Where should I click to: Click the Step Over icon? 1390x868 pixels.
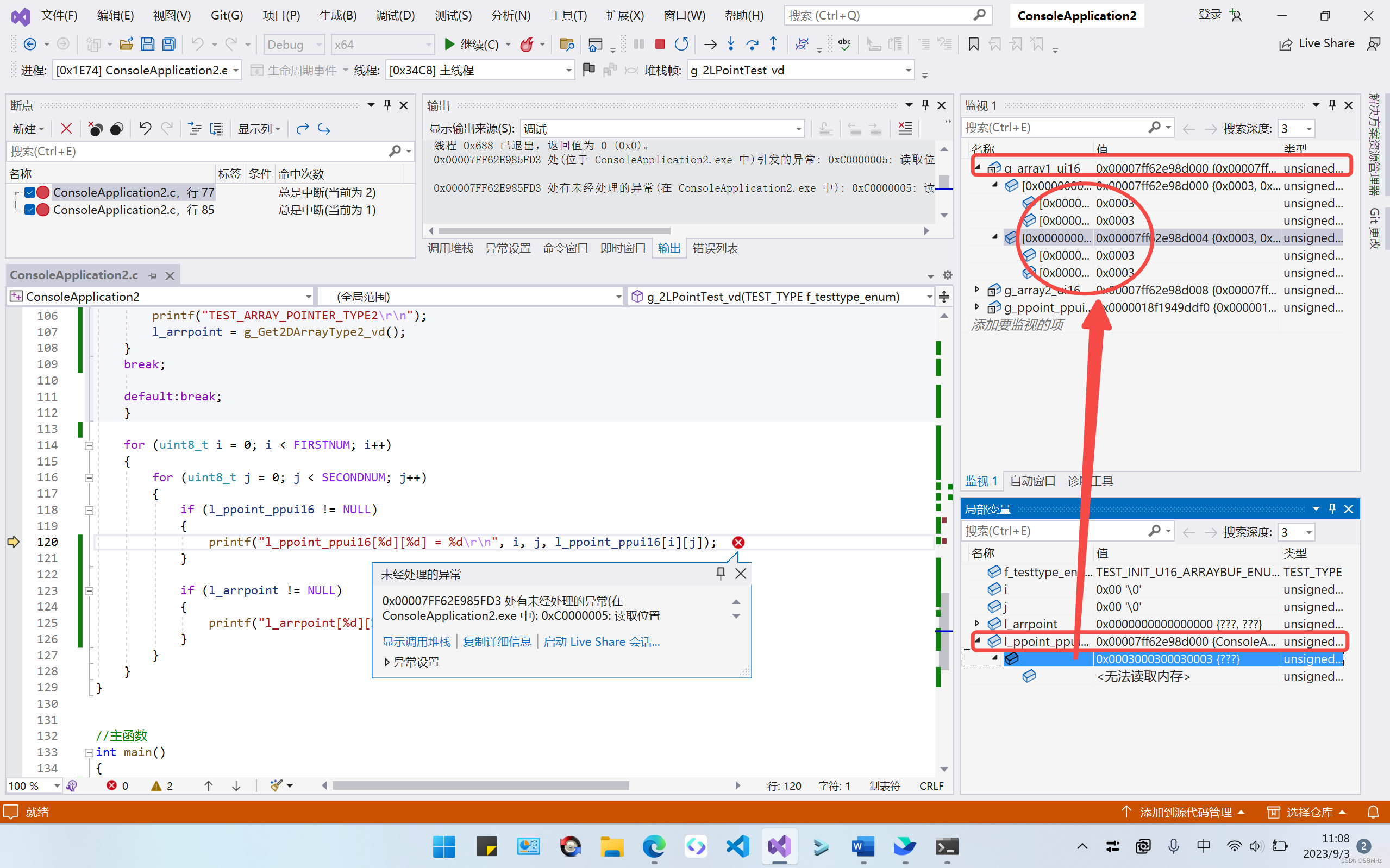click(752, 44)
